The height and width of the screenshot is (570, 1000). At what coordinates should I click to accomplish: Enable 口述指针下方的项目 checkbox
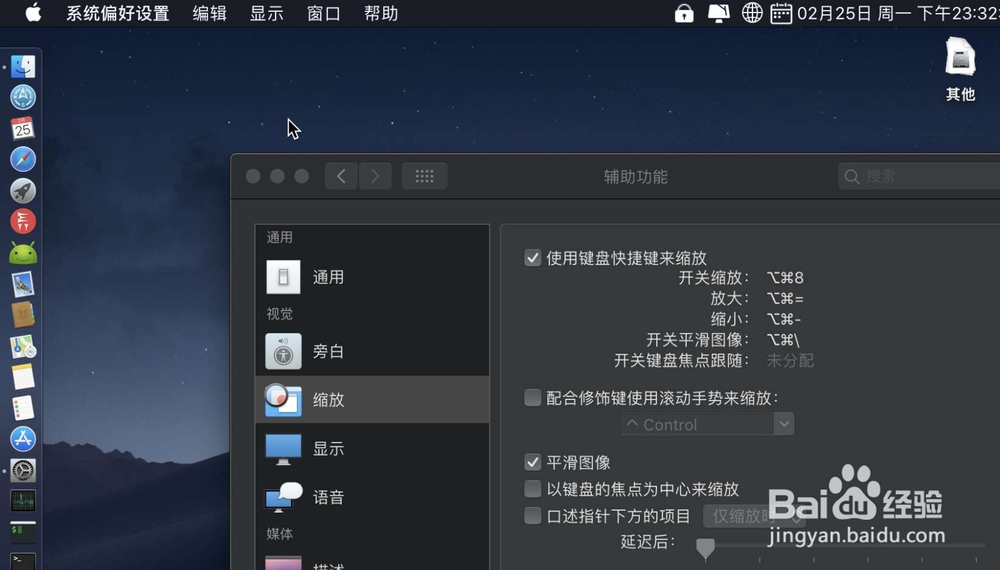click(x=533, y=516)
